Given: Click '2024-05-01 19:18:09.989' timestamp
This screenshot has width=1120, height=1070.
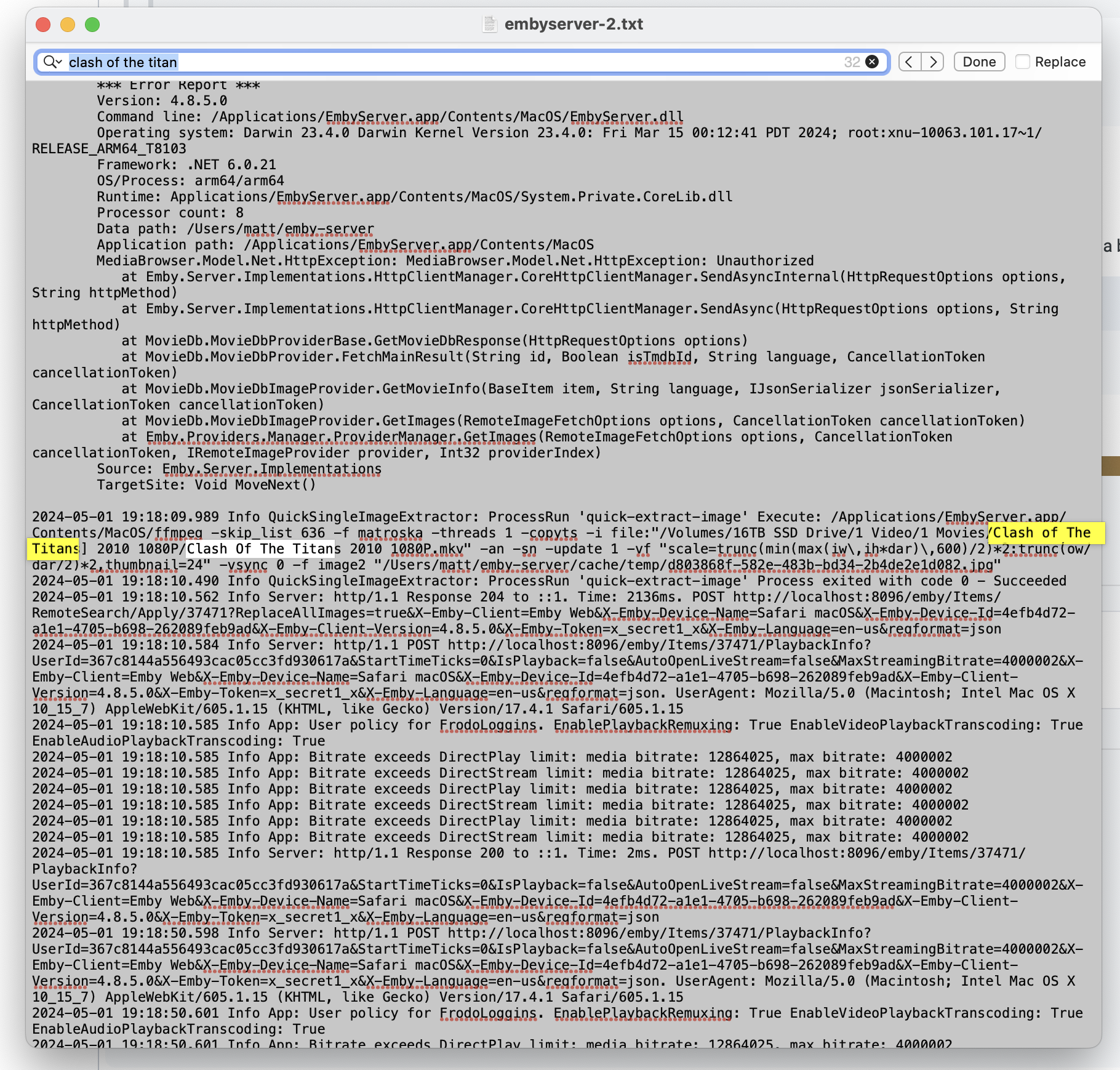Looking at the screenshot, I should pos(126,517).
